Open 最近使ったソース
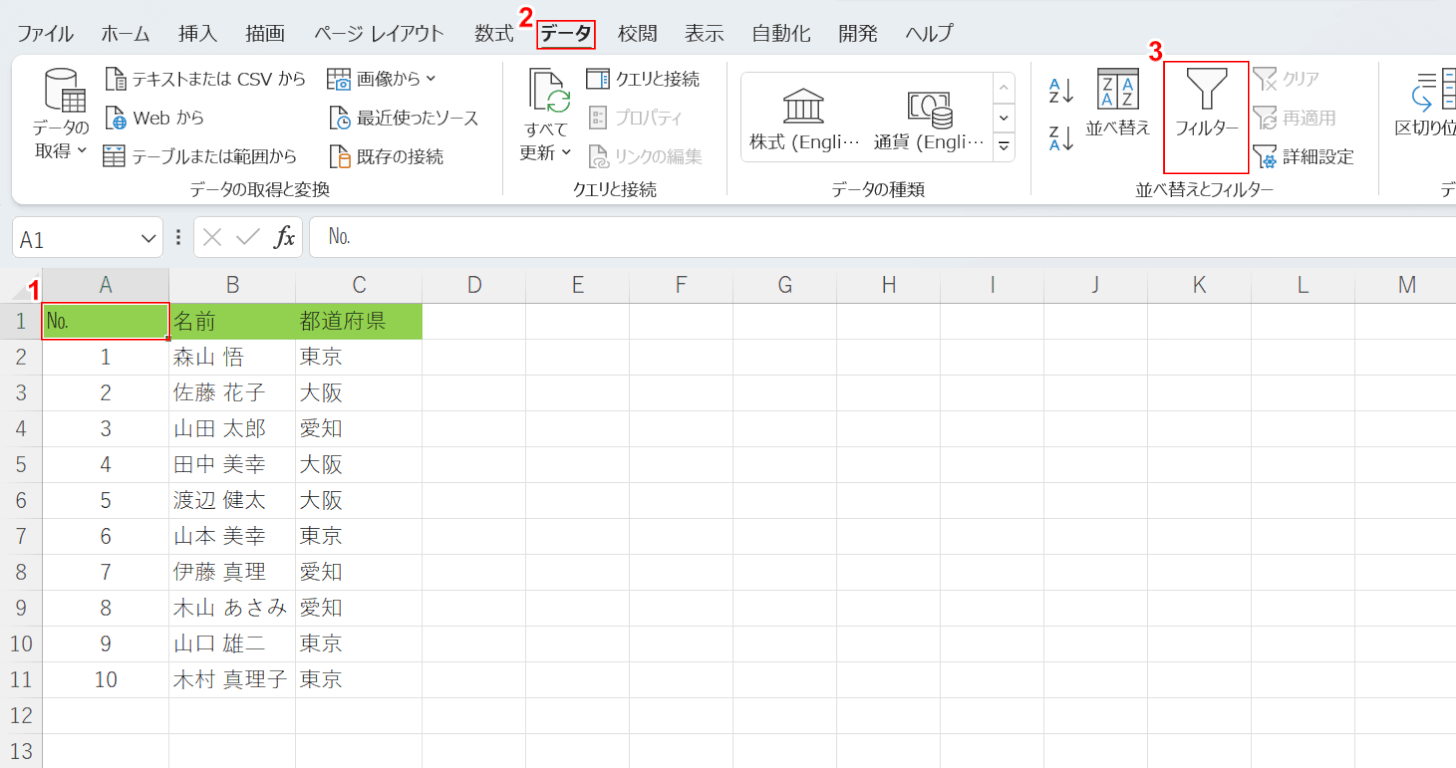The height and width of the screenshot is (768, 1456). [x=404, y=117]
